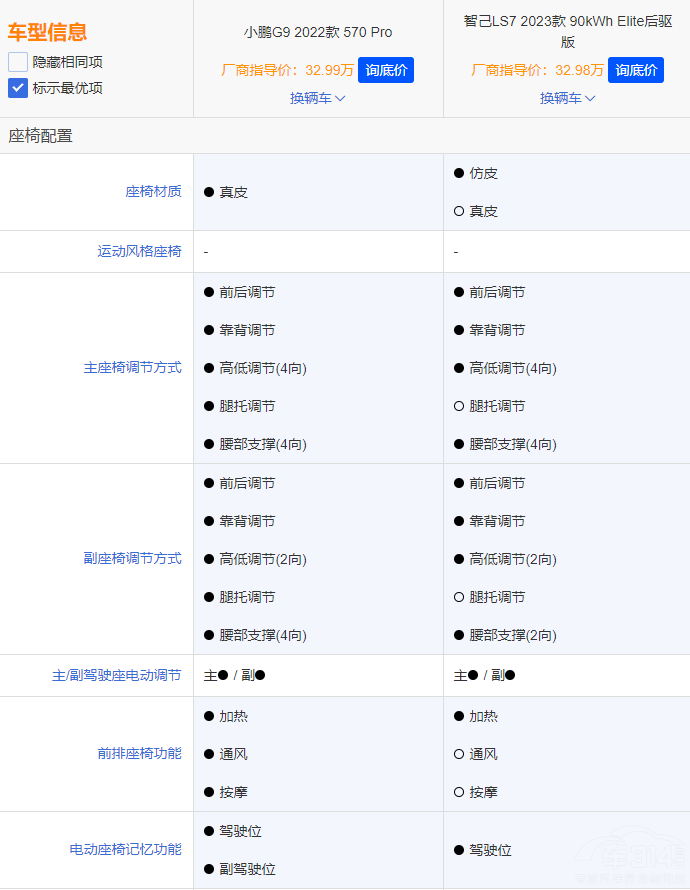Click the 电动座椅记忆功能 row label

pos(125,850)
